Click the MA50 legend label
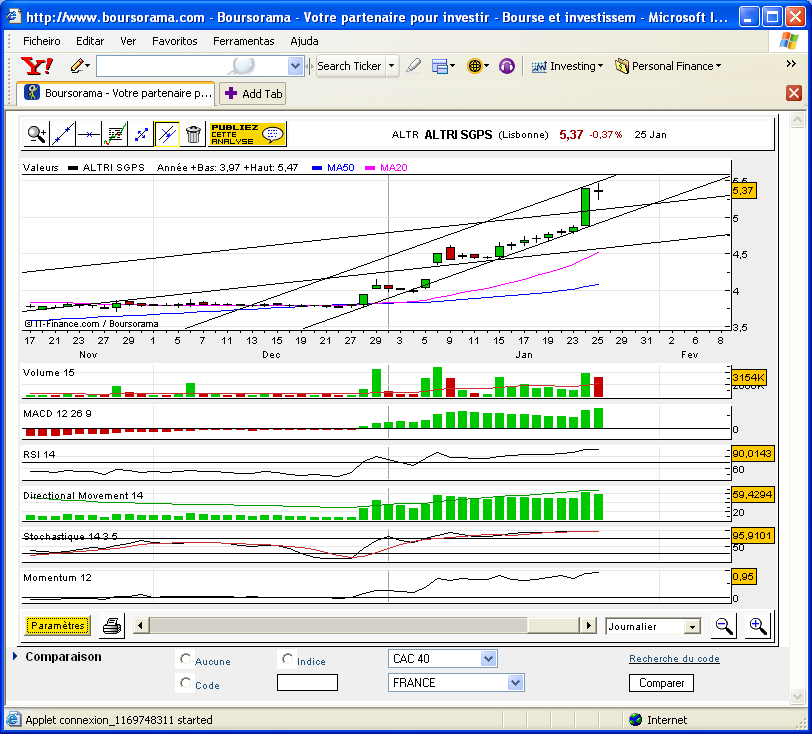This screenshot has width=812, height=734. point(340,168)
